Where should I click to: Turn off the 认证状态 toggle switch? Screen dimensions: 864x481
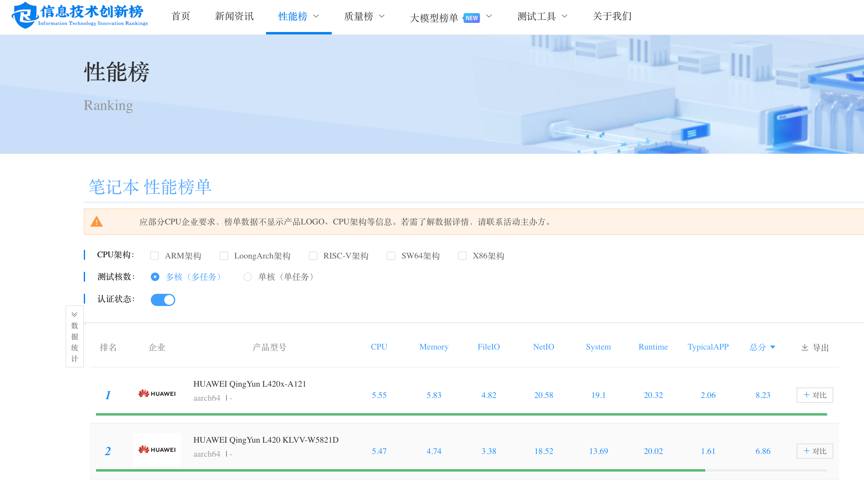163,300
